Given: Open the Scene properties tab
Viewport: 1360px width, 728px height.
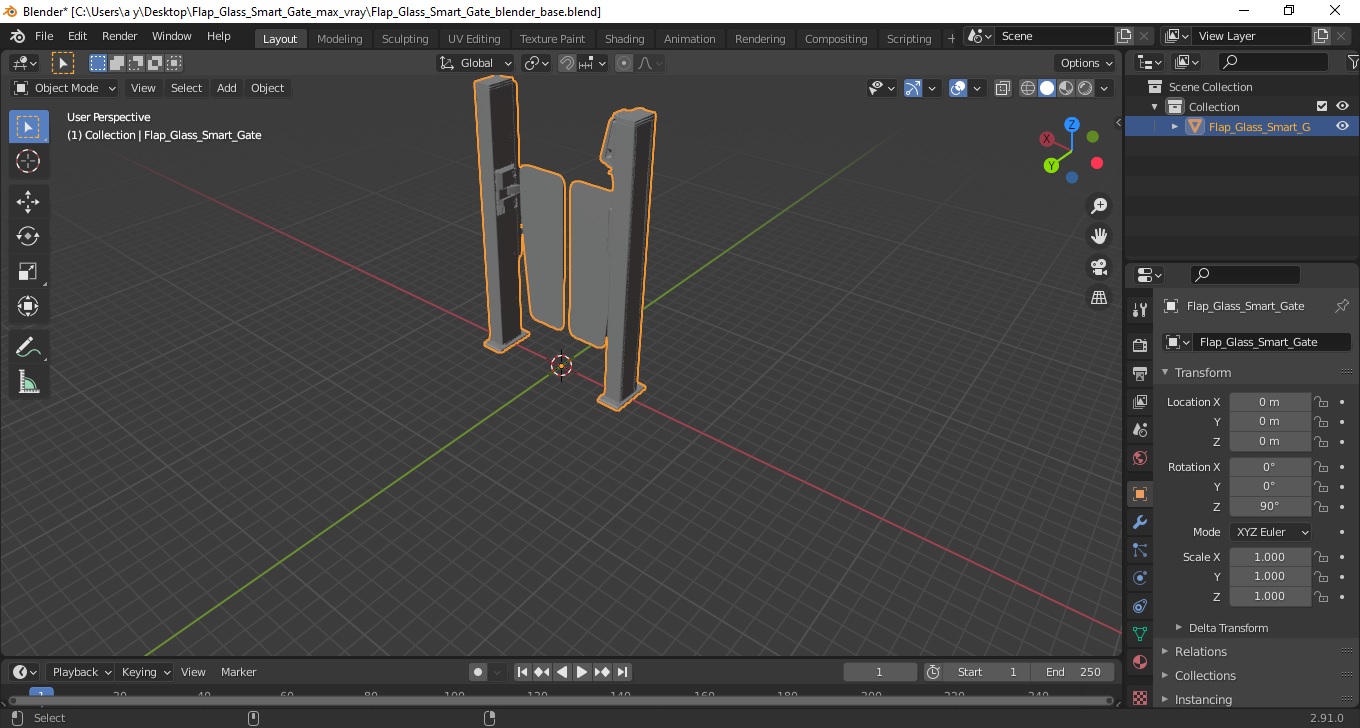Looking at the screenshot, I should click(1140, 429).
